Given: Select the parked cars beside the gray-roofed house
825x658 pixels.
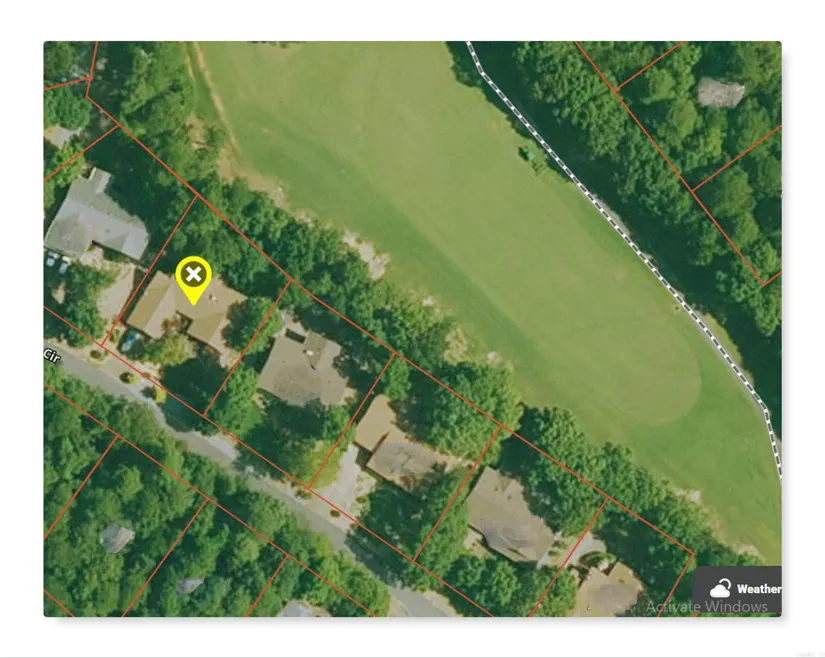Looking at the screenshot, I should 57,262.
